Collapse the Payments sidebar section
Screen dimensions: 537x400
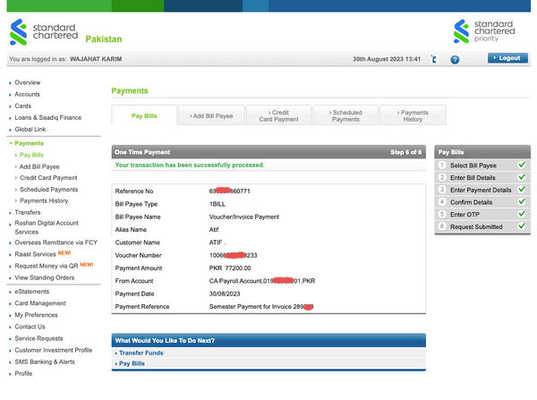point(29,143)
